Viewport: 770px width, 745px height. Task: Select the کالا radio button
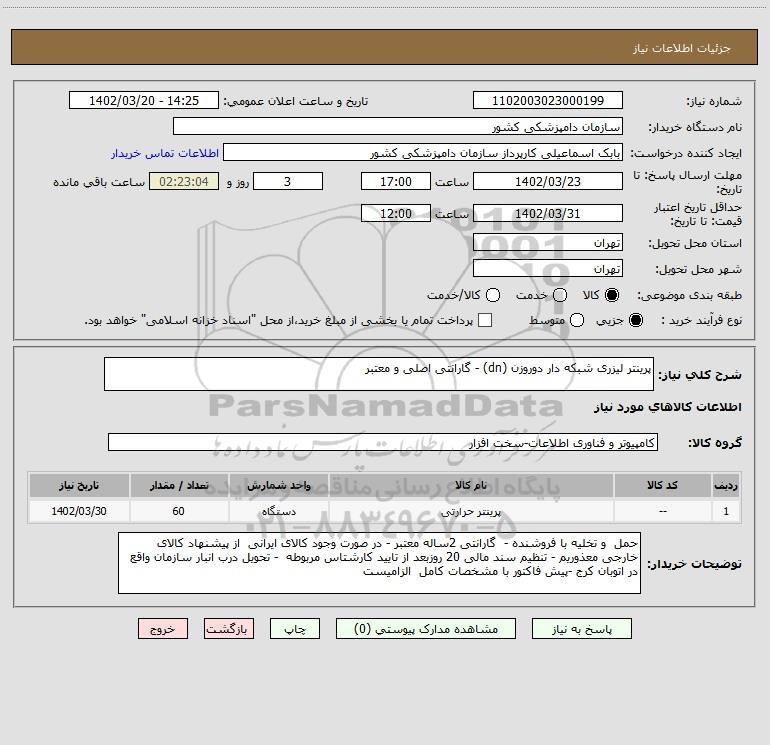[x=612, y=295]
